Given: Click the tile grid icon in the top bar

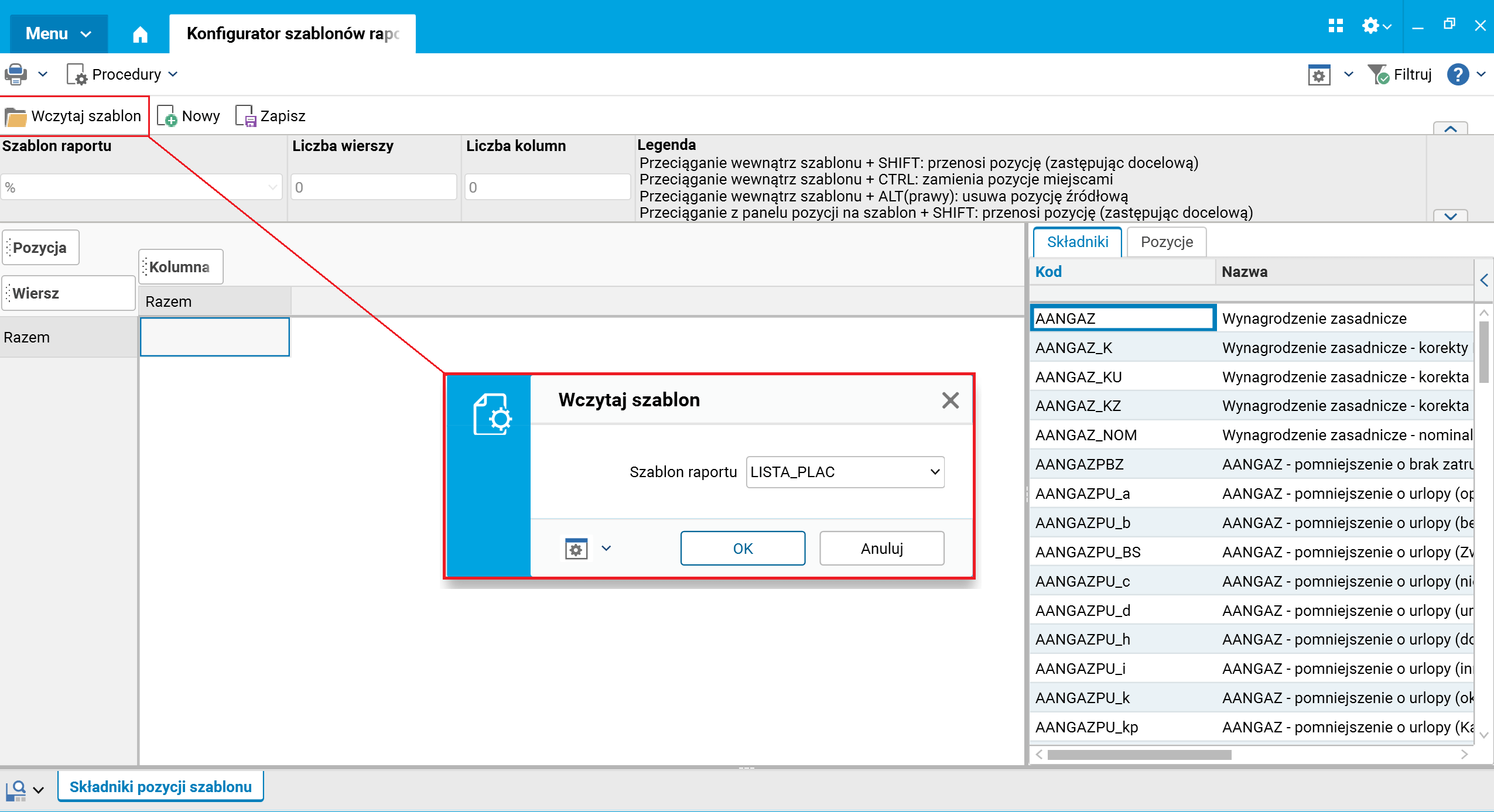Looking at the screenshot, I should pyautogui.click(x=1335, y=26).
